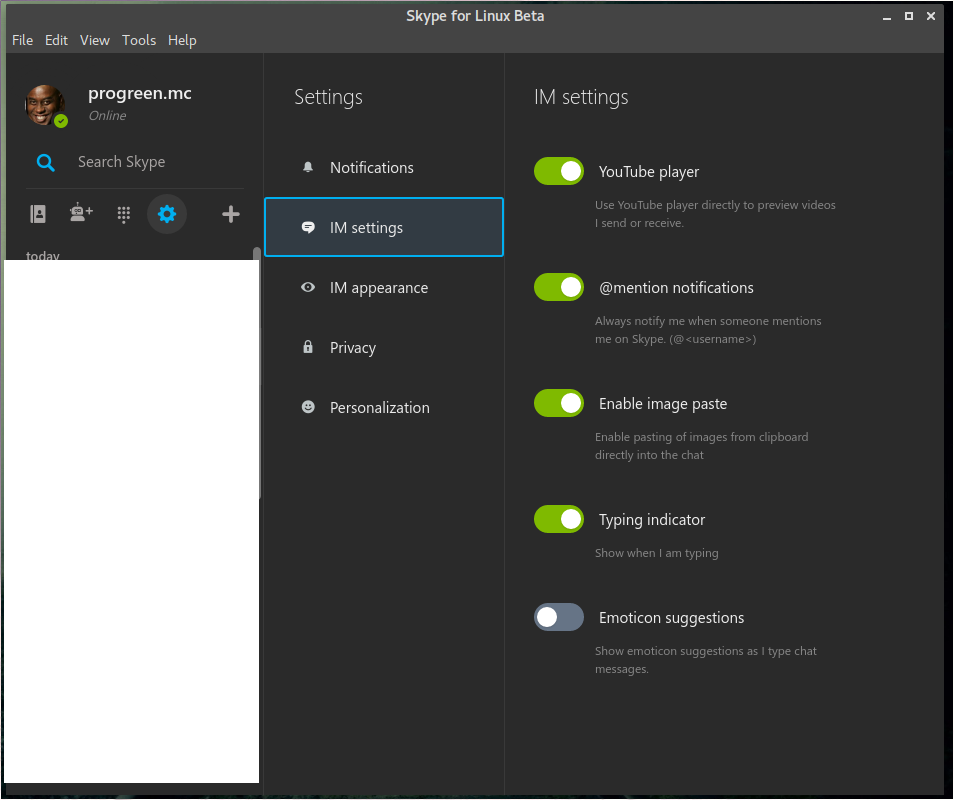Click the YouTube player label
954x800 pixels.
tap(649, 172)
